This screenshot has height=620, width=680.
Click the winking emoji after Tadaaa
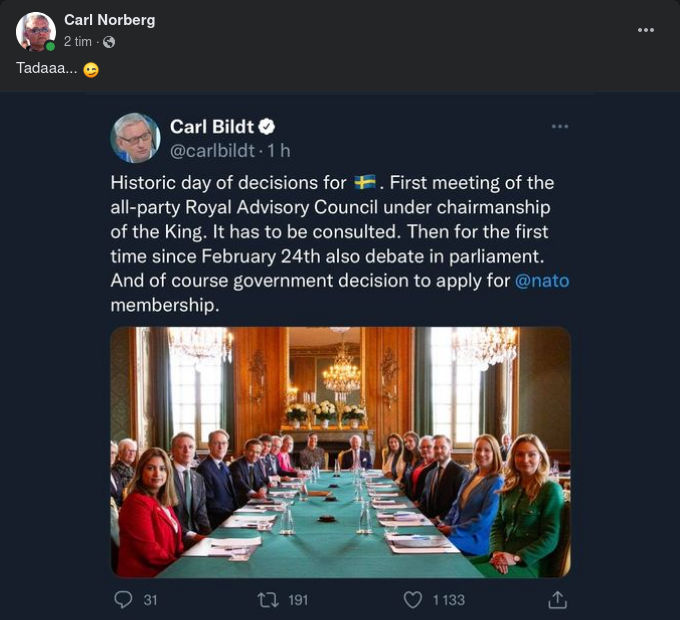(91, 70)
